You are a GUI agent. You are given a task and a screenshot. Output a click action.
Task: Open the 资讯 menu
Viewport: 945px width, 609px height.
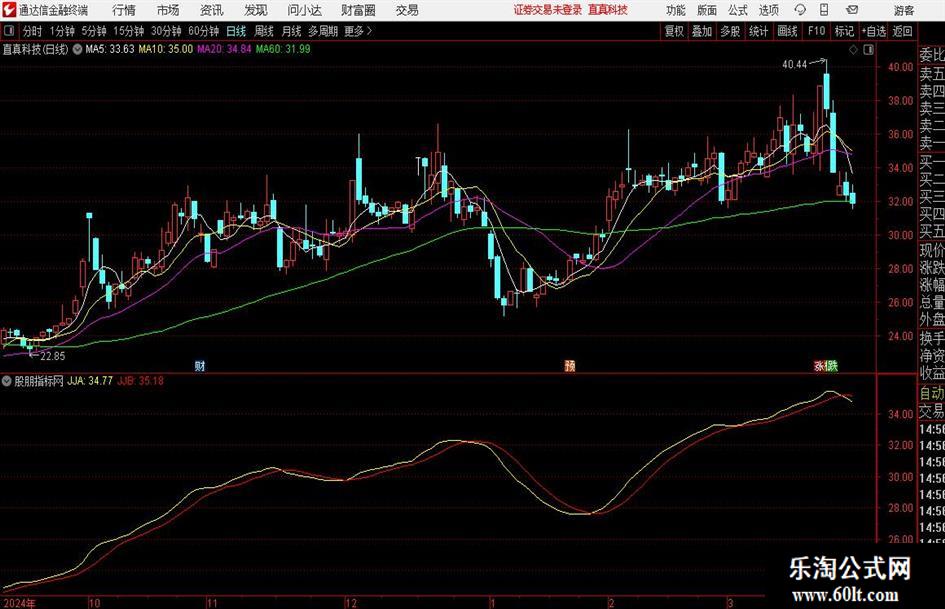point(212,10)
